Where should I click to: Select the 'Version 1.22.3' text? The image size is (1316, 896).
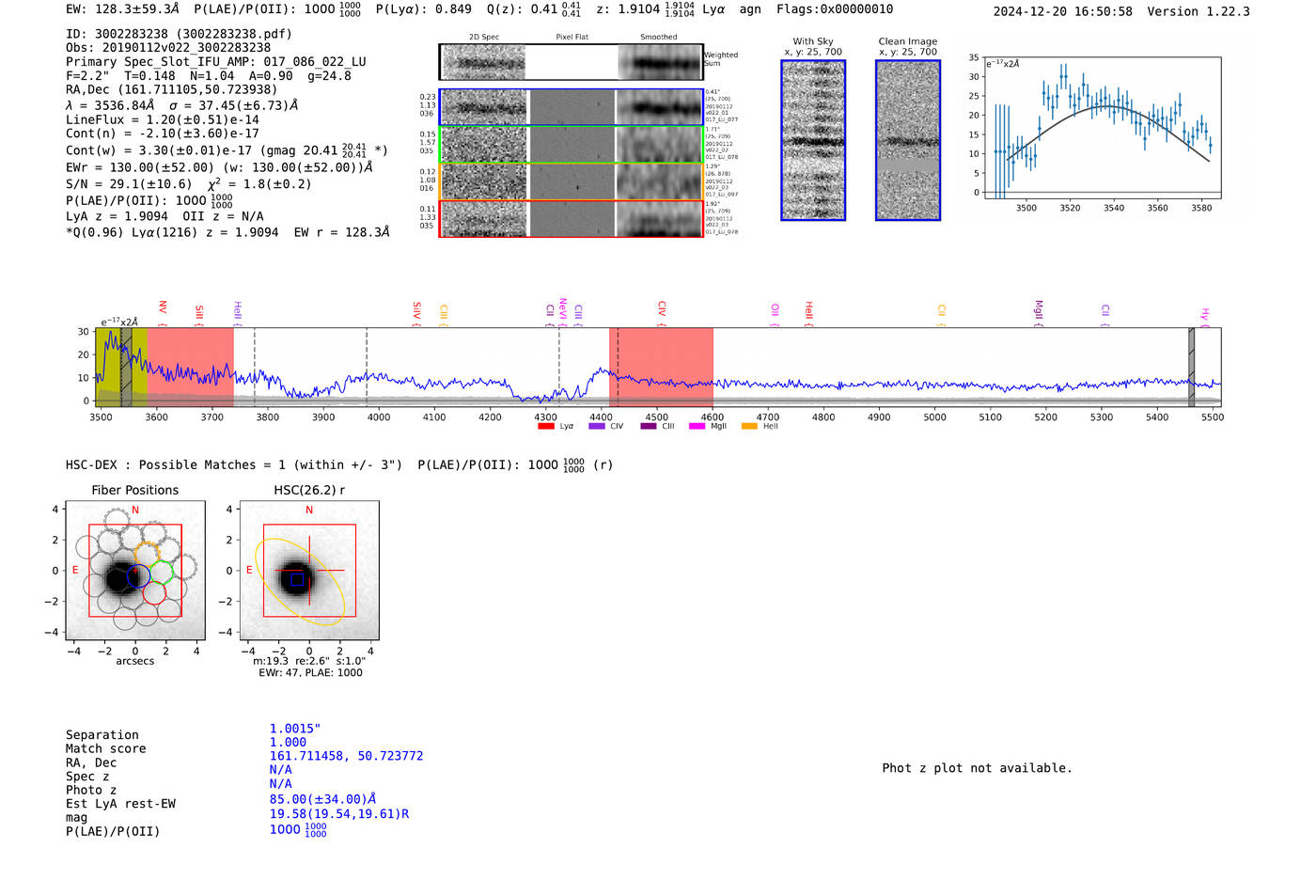point(1198,11)
